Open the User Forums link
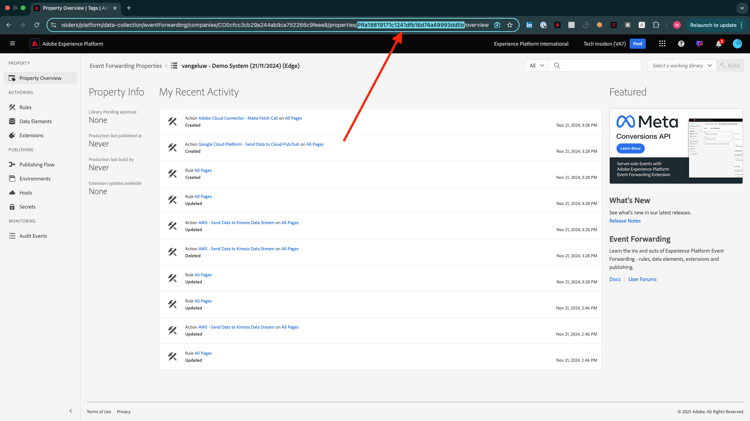The width and height of the screenshot is (750, 421). pyautogui.click(x=642, y=279)
